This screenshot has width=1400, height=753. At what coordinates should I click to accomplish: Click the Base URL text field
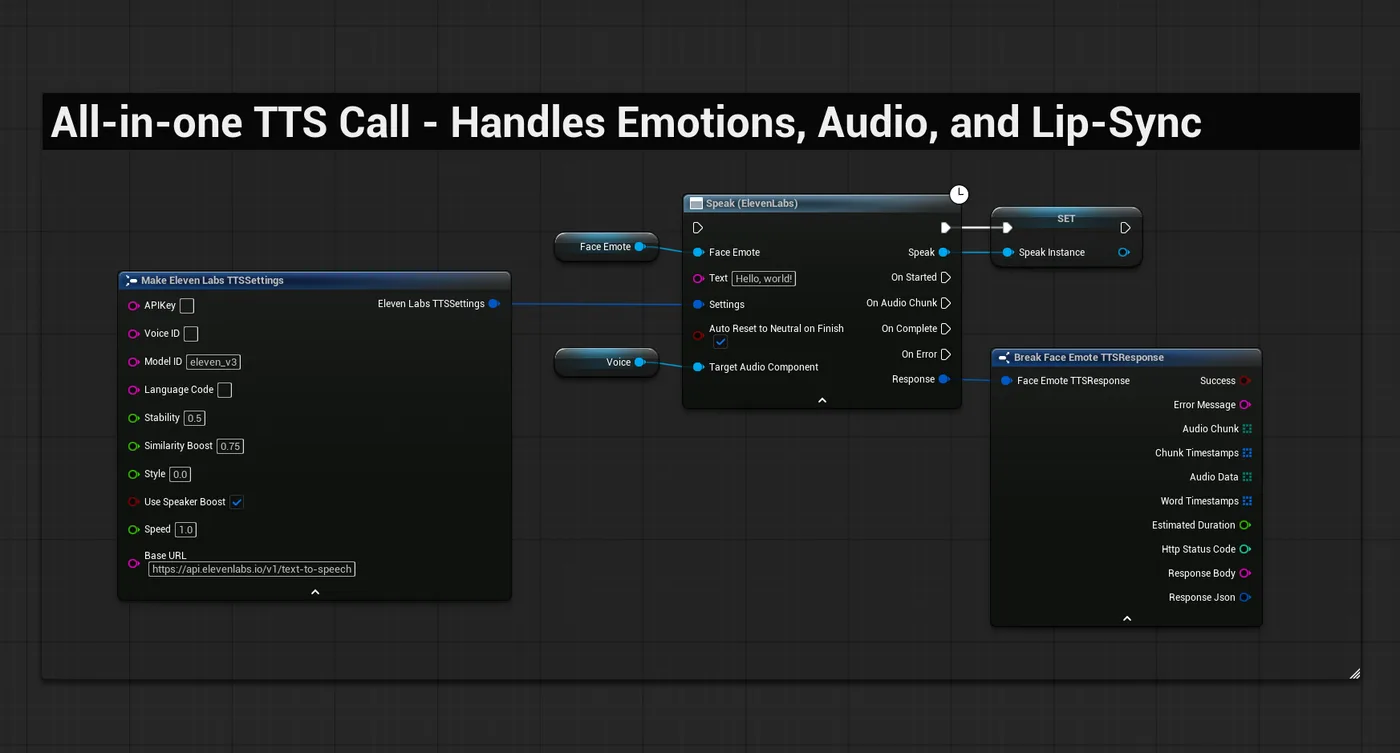click(252, 569)
